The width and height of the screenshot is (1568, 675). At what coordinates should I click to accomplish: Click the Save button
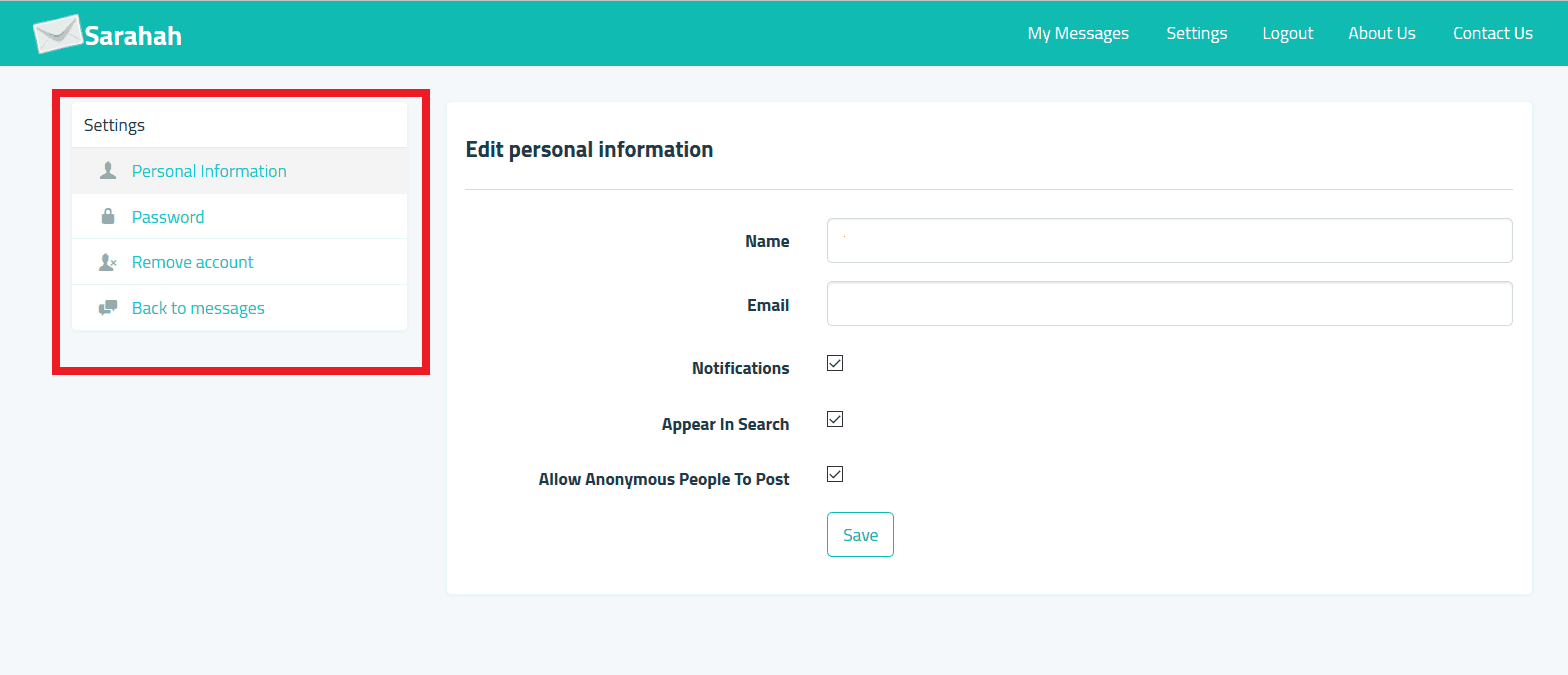pos(860,535)
